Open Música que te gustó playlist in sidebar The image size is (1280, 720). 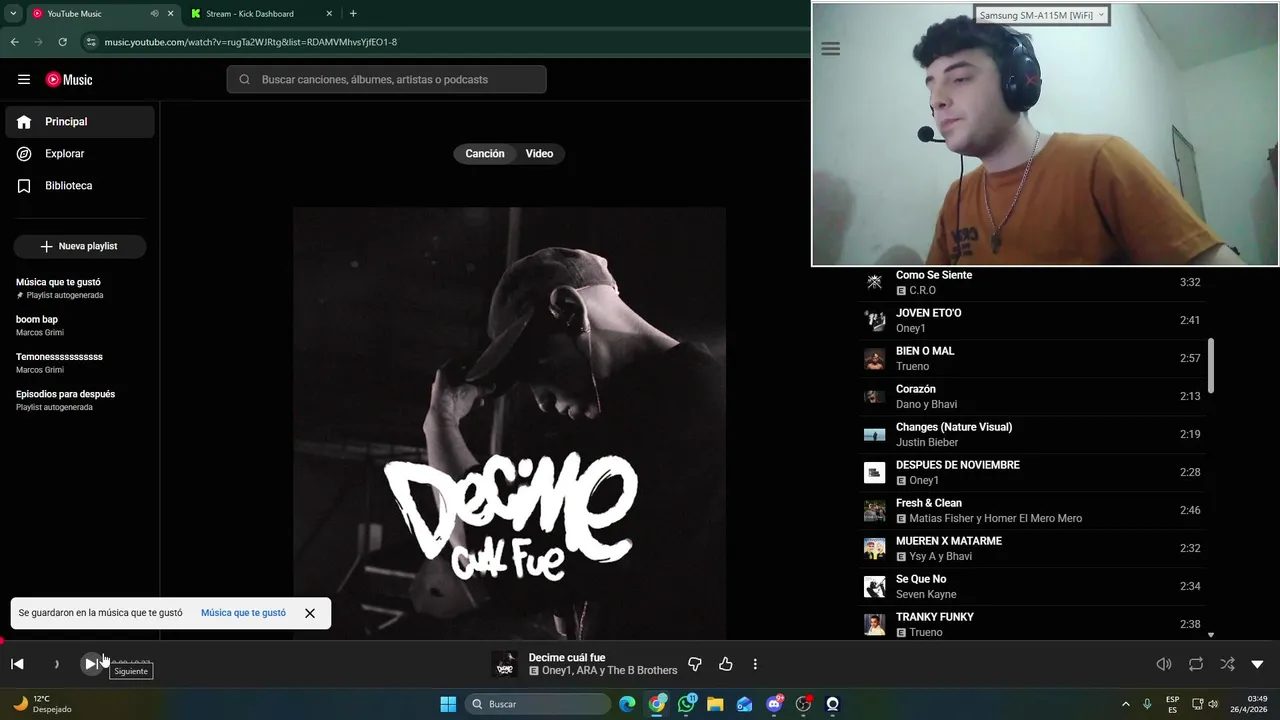click(x=80, y=288)
